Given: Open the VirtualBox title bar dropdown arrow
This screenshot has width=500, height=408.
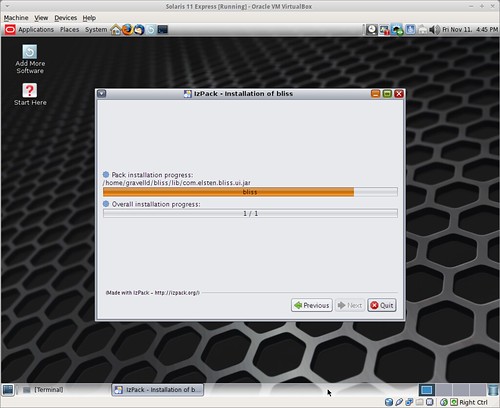Looking at the screenshot, I should tap(7, 6).
